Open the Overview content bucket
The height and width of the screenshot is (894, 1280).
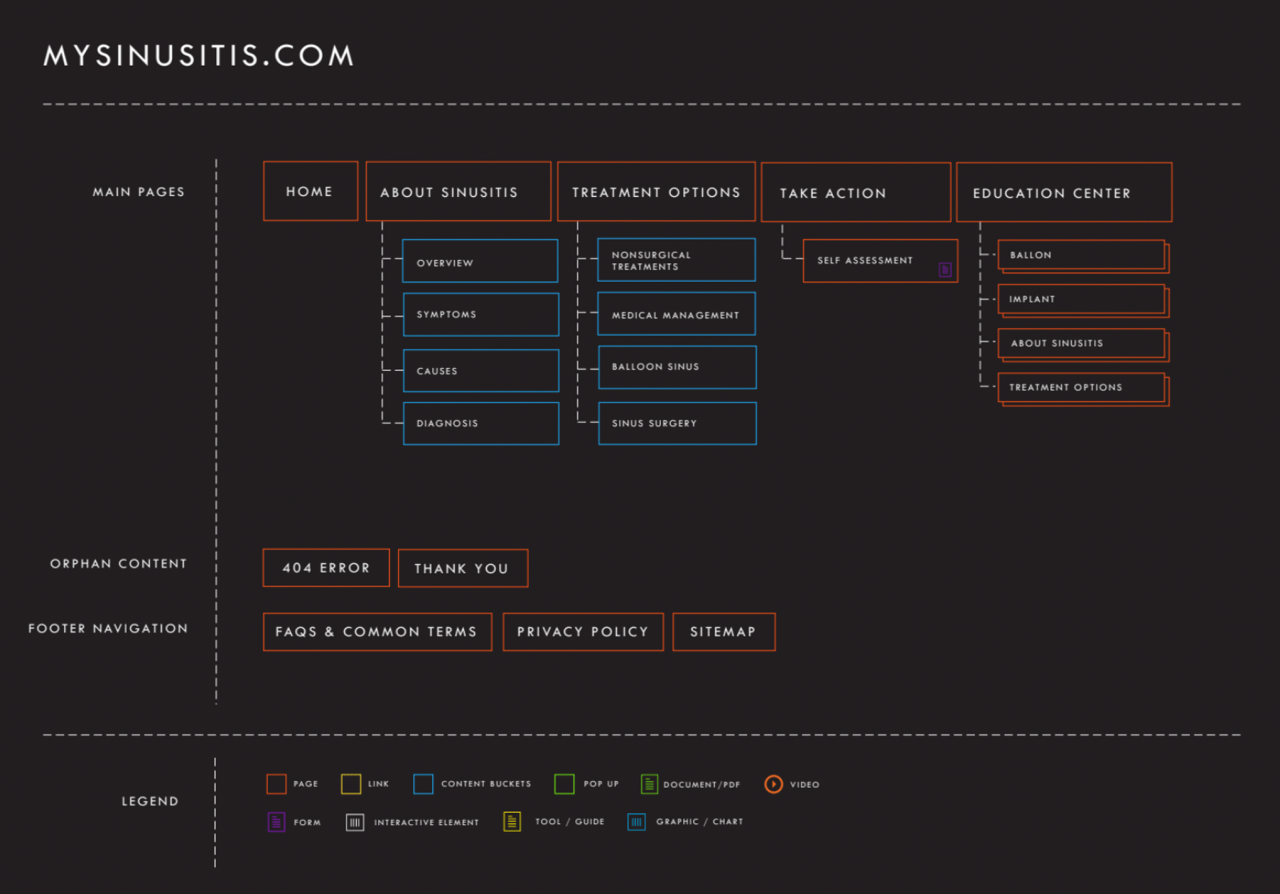pos(480,261)
